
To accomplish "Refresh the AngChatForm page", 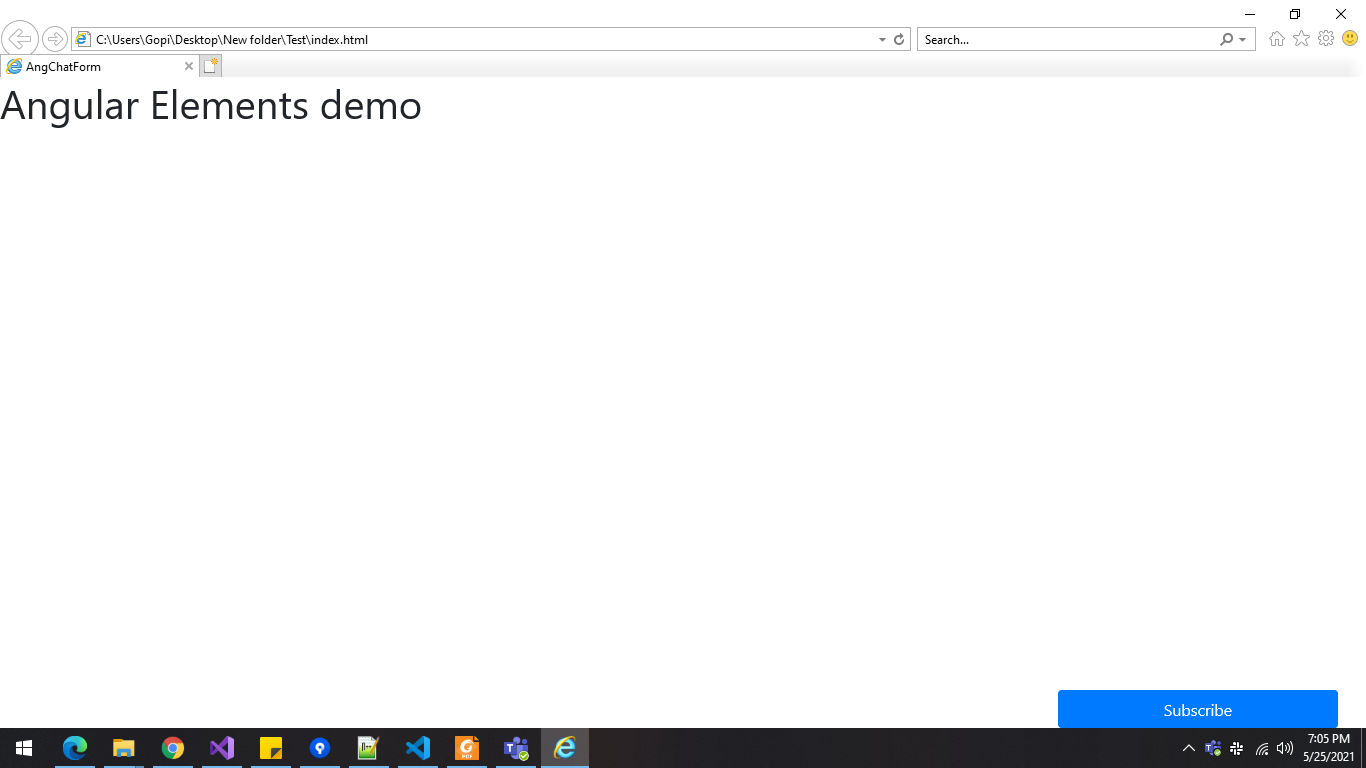I will click(897, 39).
